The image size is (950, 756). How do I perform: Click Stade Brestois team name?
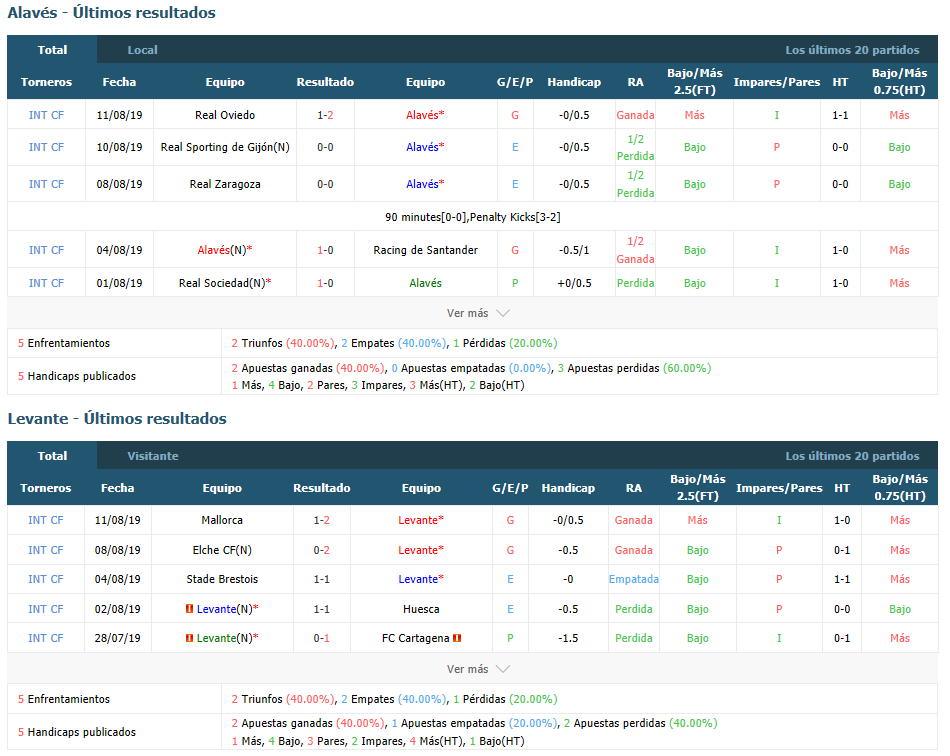coord(222,579)
